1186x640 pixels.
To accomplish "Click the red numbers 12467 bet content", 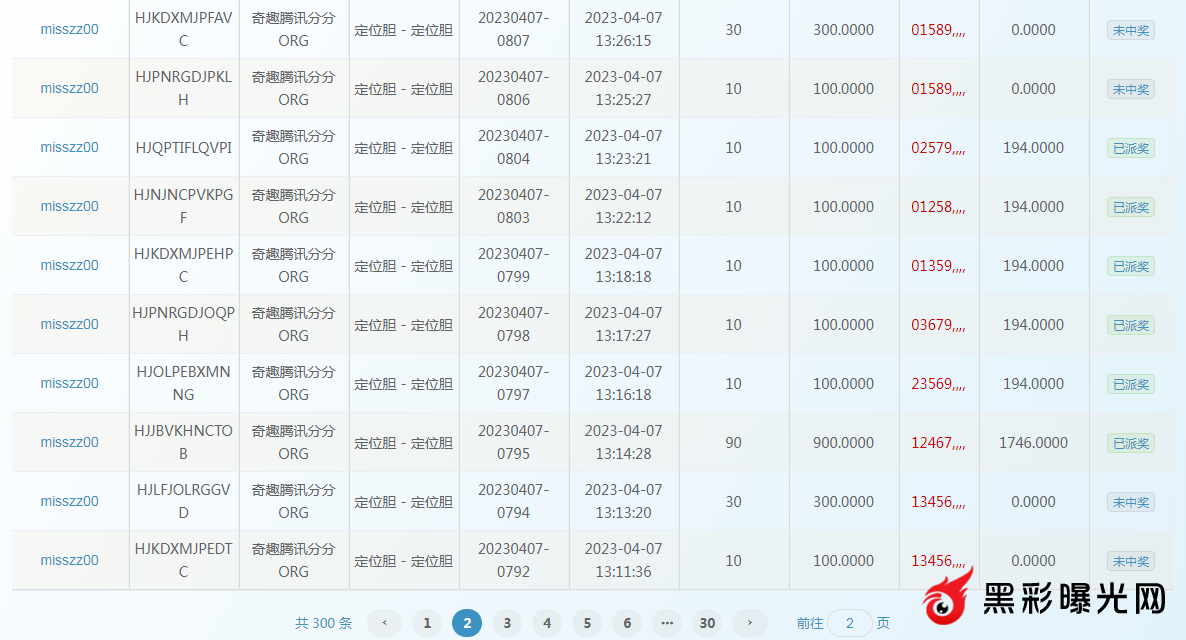I will tap(937, 443).
